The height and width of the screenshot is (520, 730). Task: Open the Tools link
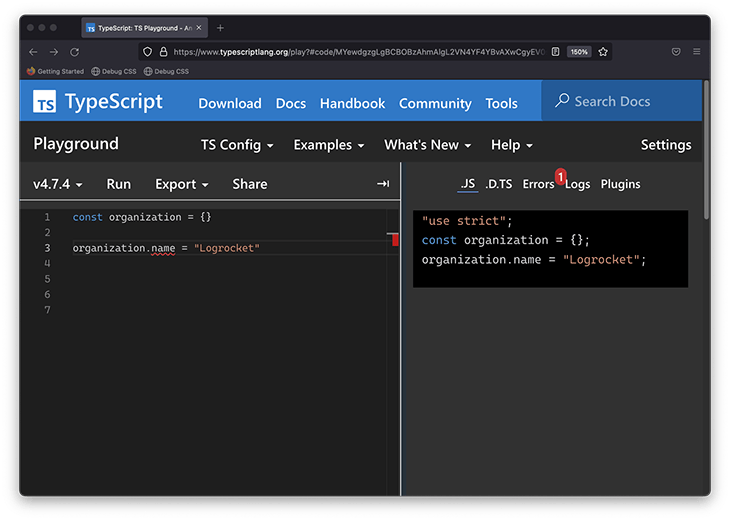tap(501, 103)
